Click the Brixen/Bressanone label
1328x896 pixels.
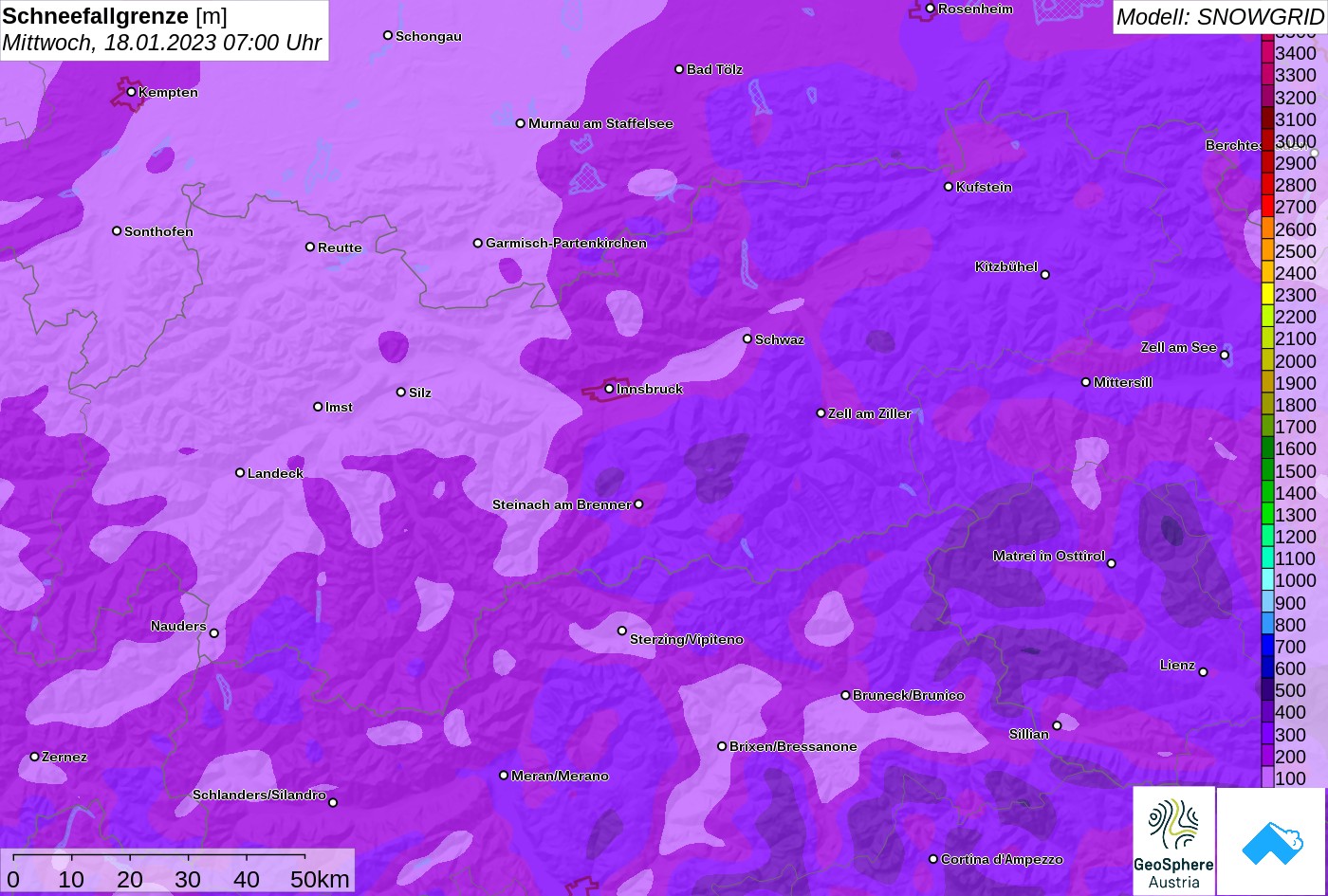793,746
